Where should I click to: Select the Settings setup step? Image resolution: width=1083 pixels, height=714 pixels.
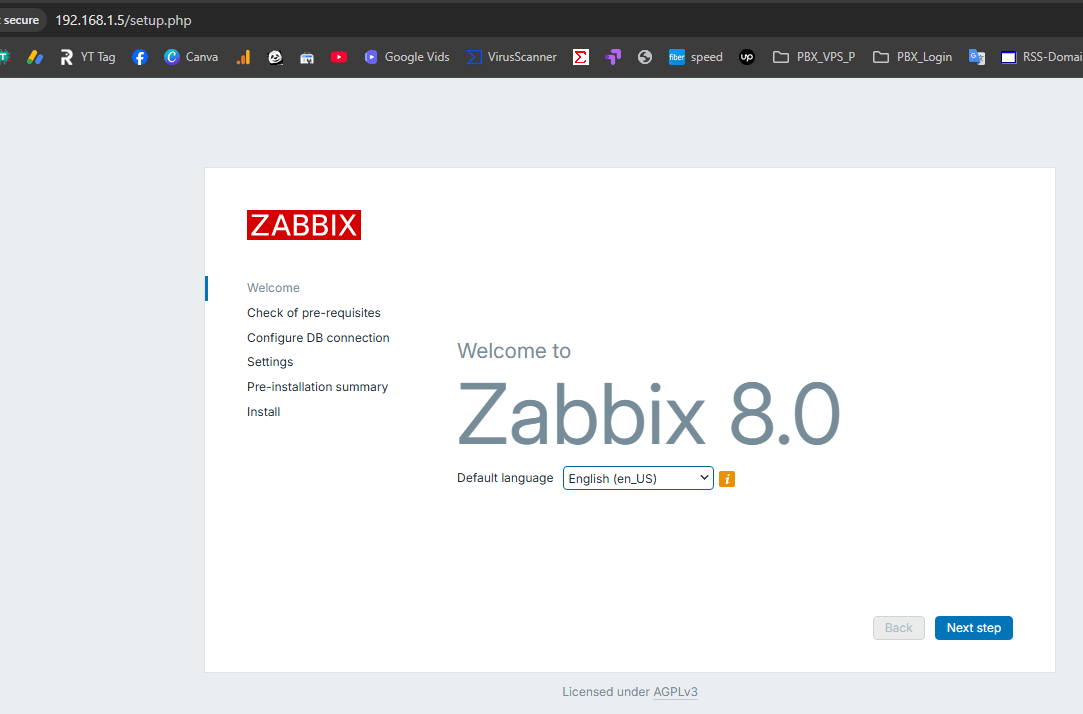270,362
